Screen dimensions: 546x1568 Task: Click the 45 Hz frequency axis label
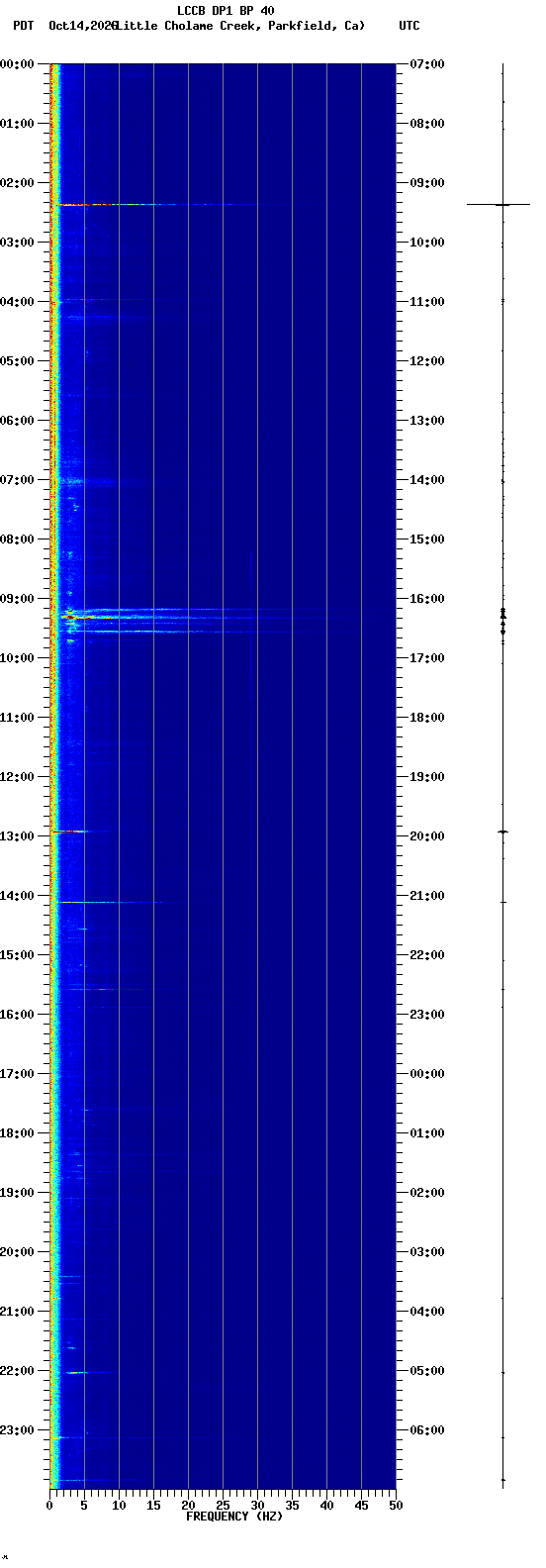click(x=361, y=1506)
